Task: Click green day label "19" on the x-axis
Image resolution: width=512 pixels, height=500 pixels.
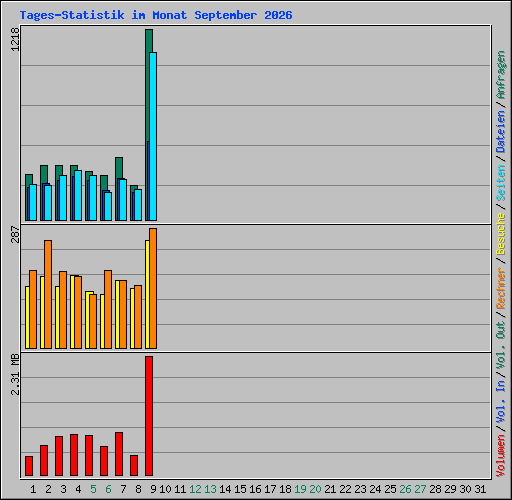Action: [x=300, y=489]
